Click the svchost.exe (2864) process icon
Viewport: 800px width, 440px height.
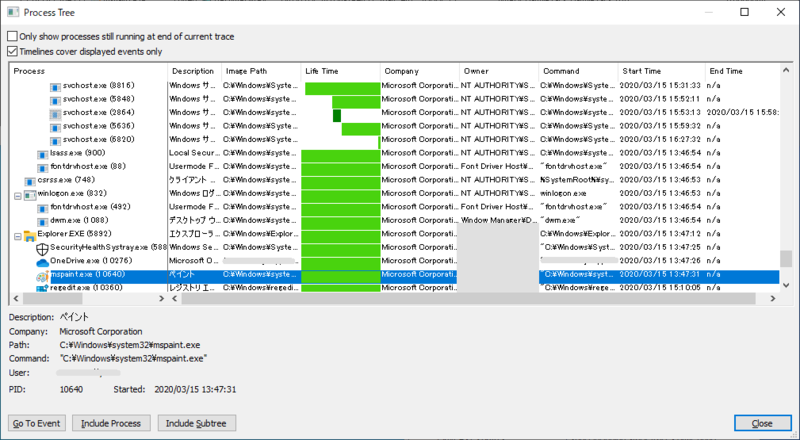tap(55, 114)
